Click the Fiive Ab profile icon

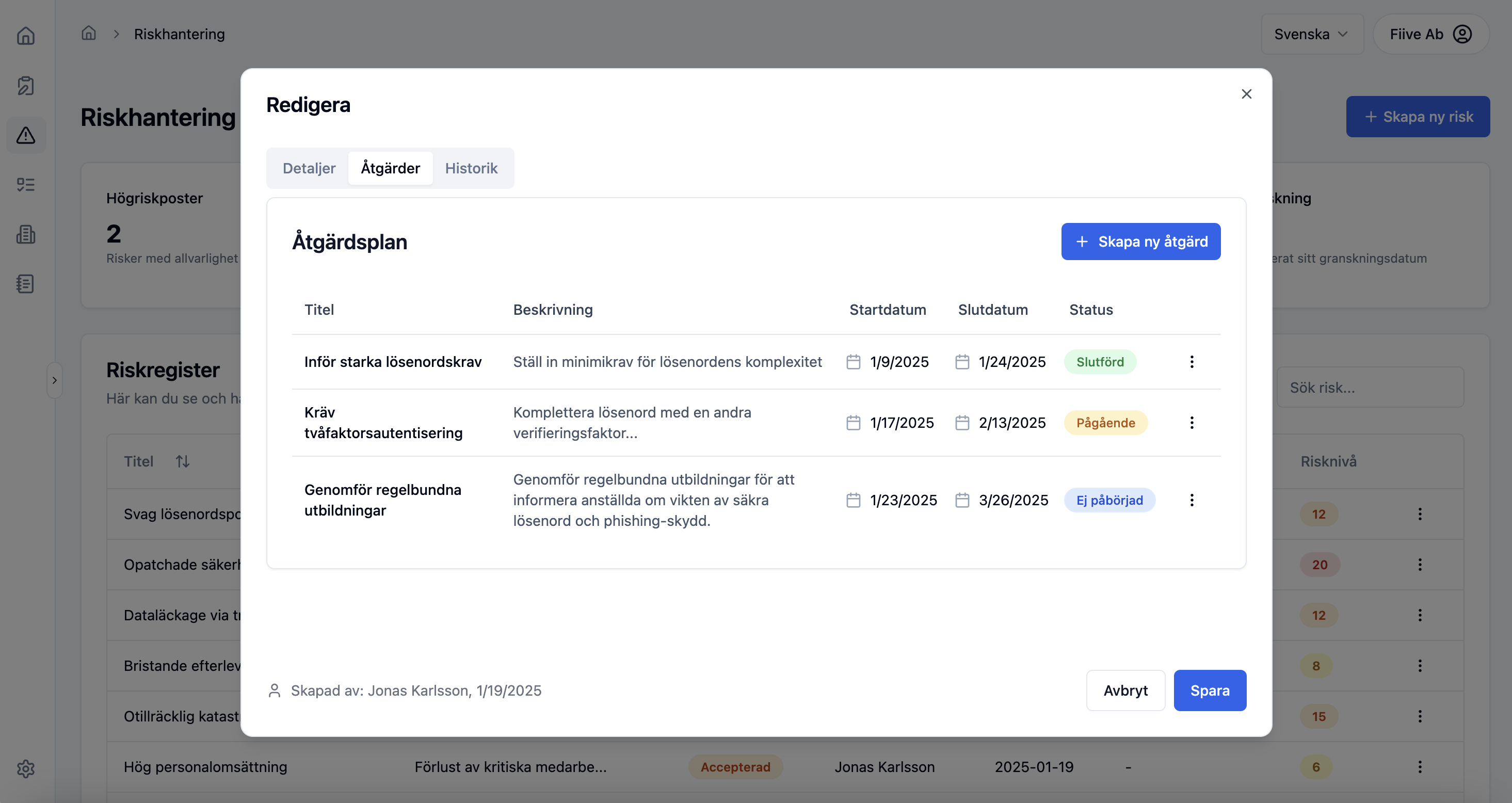[x=1461, y=34]
